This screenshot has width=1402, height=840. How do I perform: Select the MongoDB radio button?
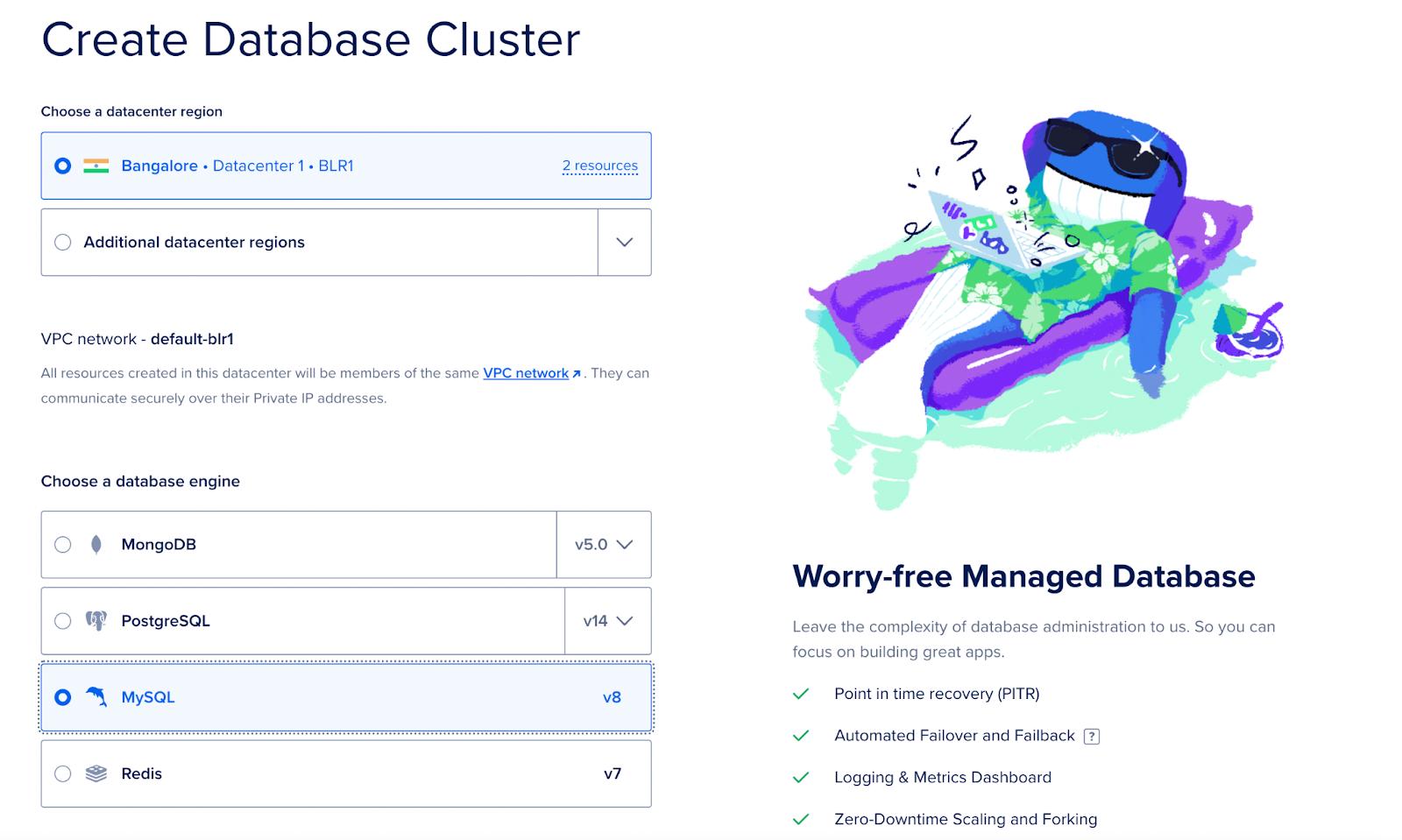(x=62, y=545)
